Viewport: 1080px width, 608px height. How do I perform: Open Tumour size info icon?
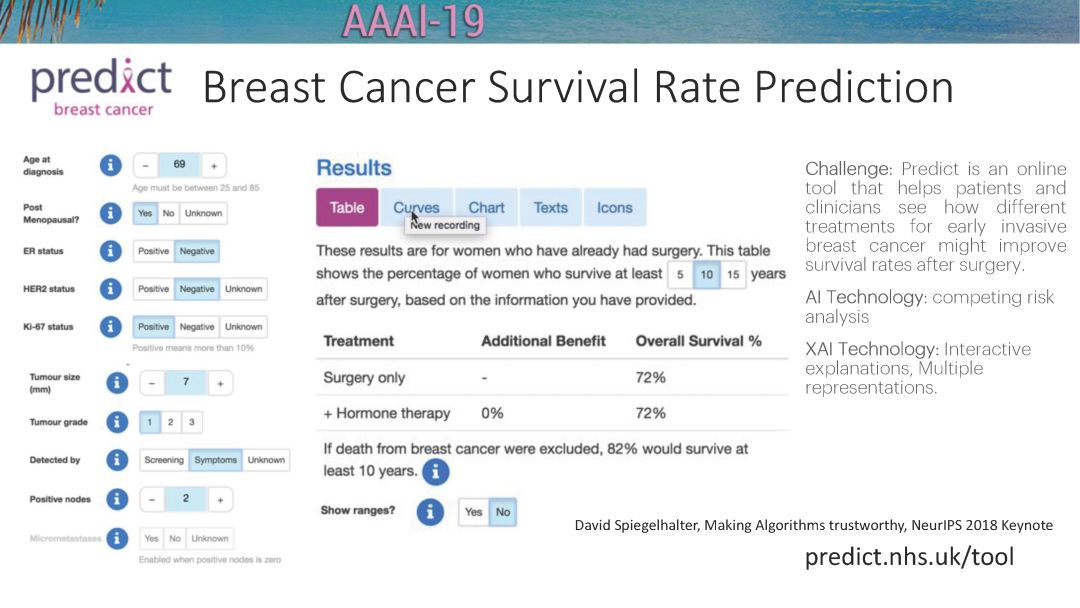point(117,383)
